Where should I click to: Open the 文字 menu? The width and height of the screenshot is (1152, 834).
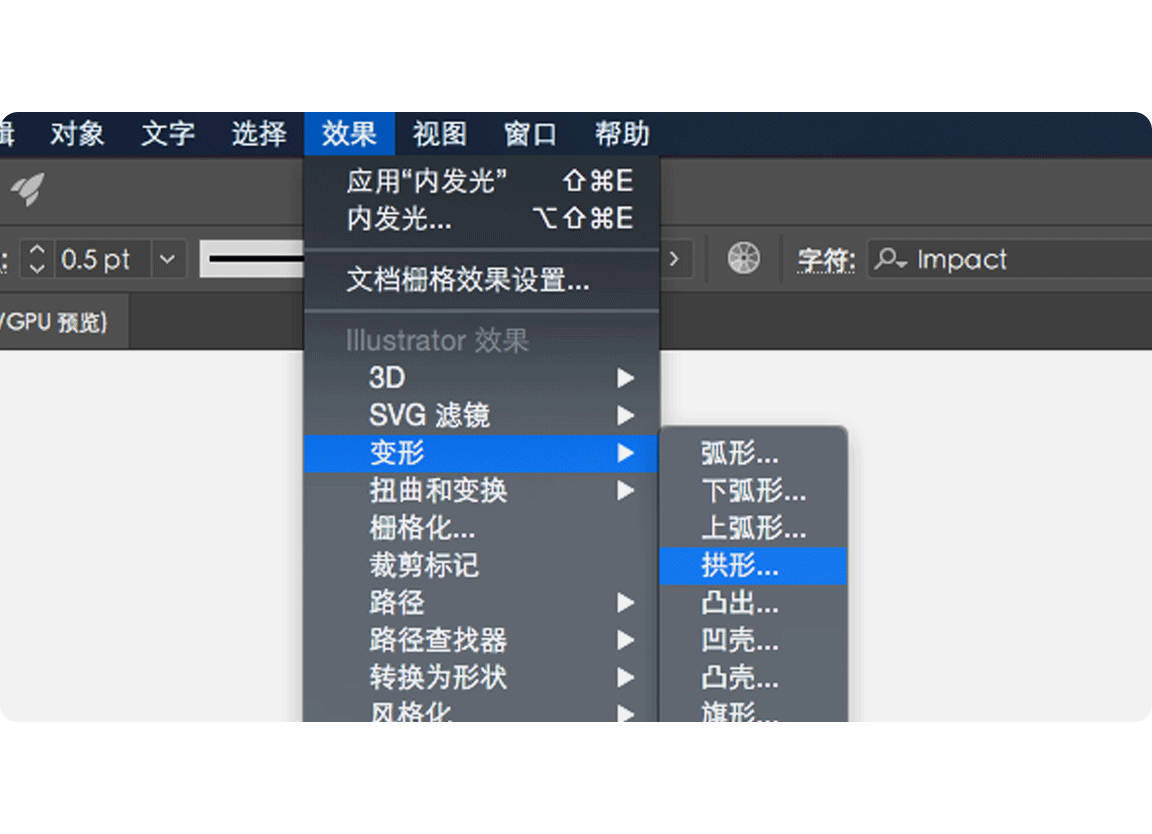coord(168,134)
